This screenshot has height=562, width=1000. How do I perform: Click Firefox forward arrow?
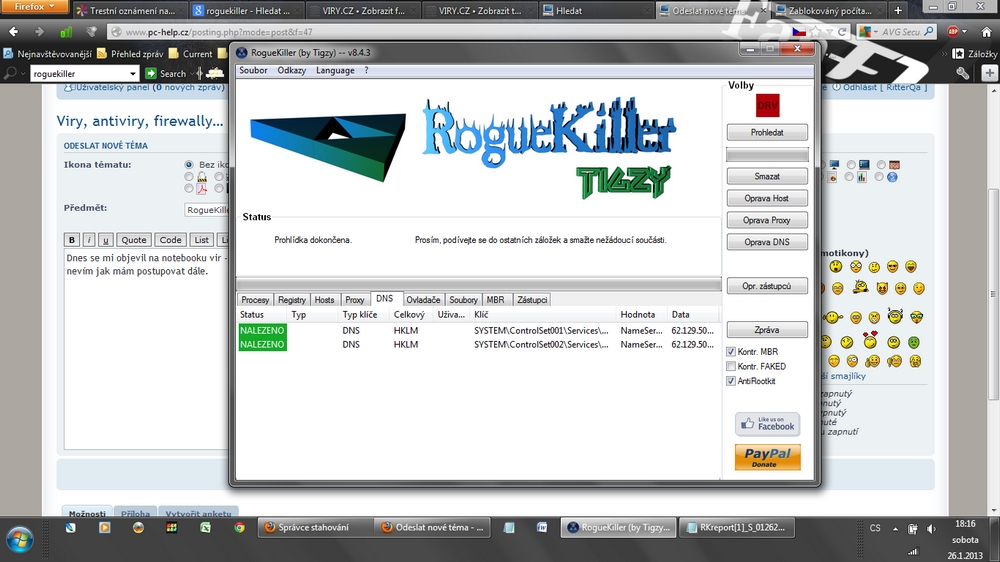click(x=39, y=31)
